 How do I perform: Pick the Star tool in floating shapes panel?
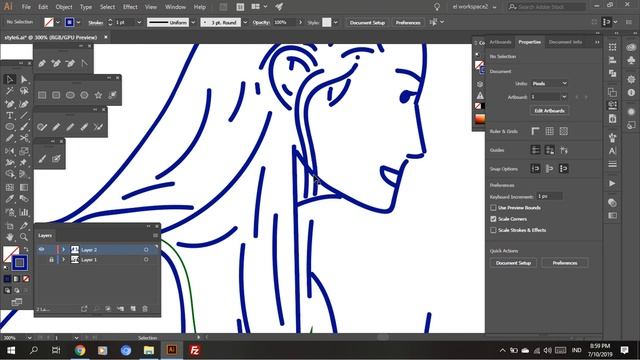pos(98,95)
